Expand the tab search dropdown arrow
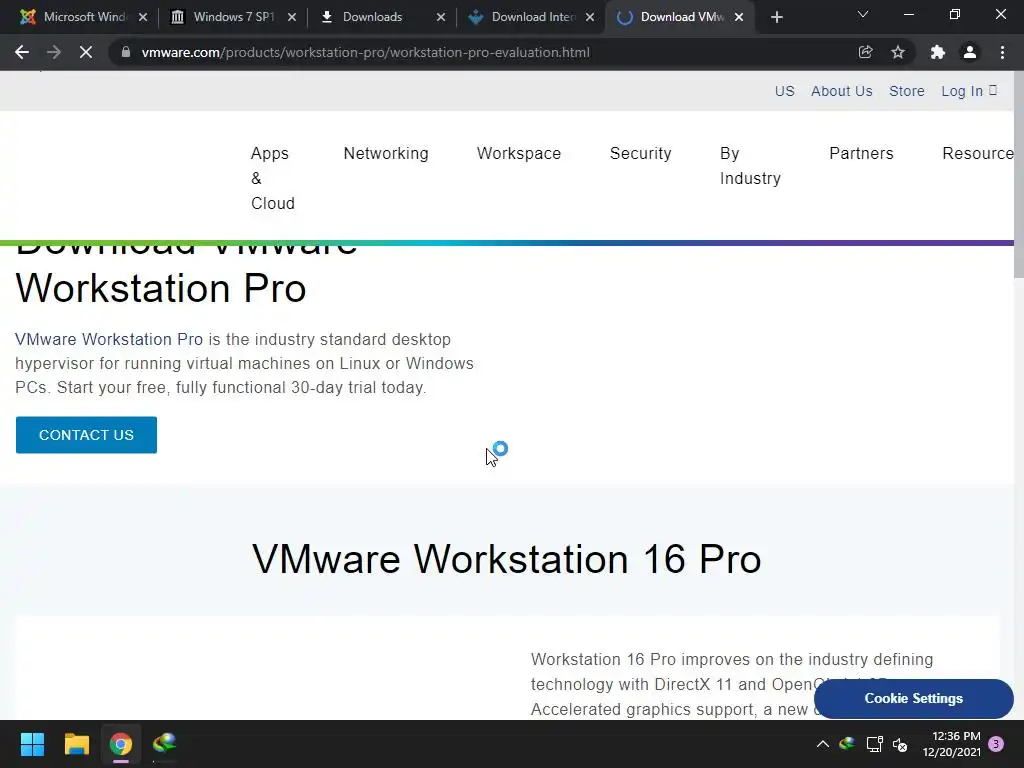 tap(863, 14)
